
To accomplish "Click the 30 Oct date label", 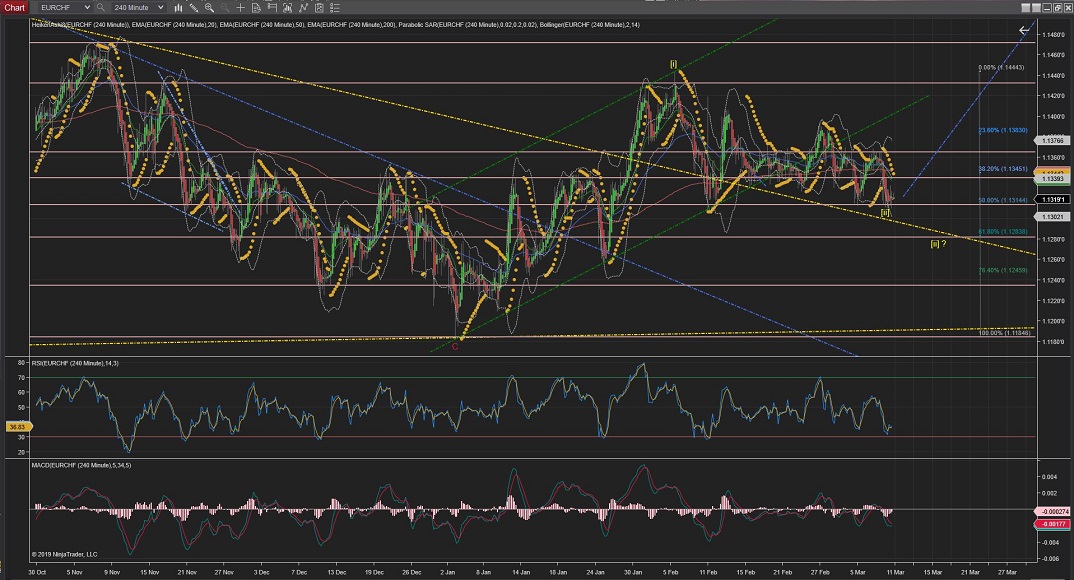I will pos(37,572).
